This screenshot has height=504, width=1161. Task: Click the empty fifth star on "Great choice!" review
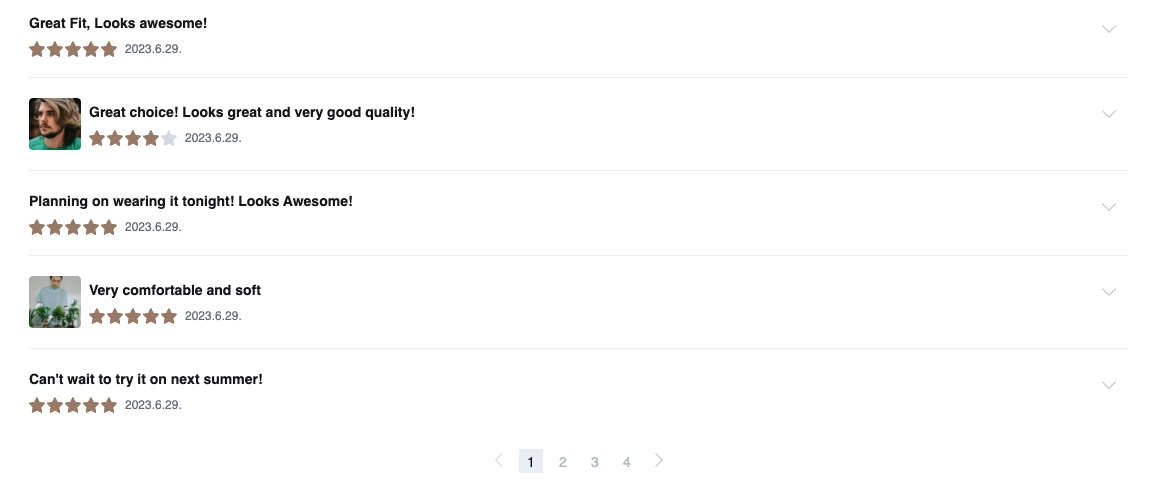pyautogui.click(x=169, y=138)
